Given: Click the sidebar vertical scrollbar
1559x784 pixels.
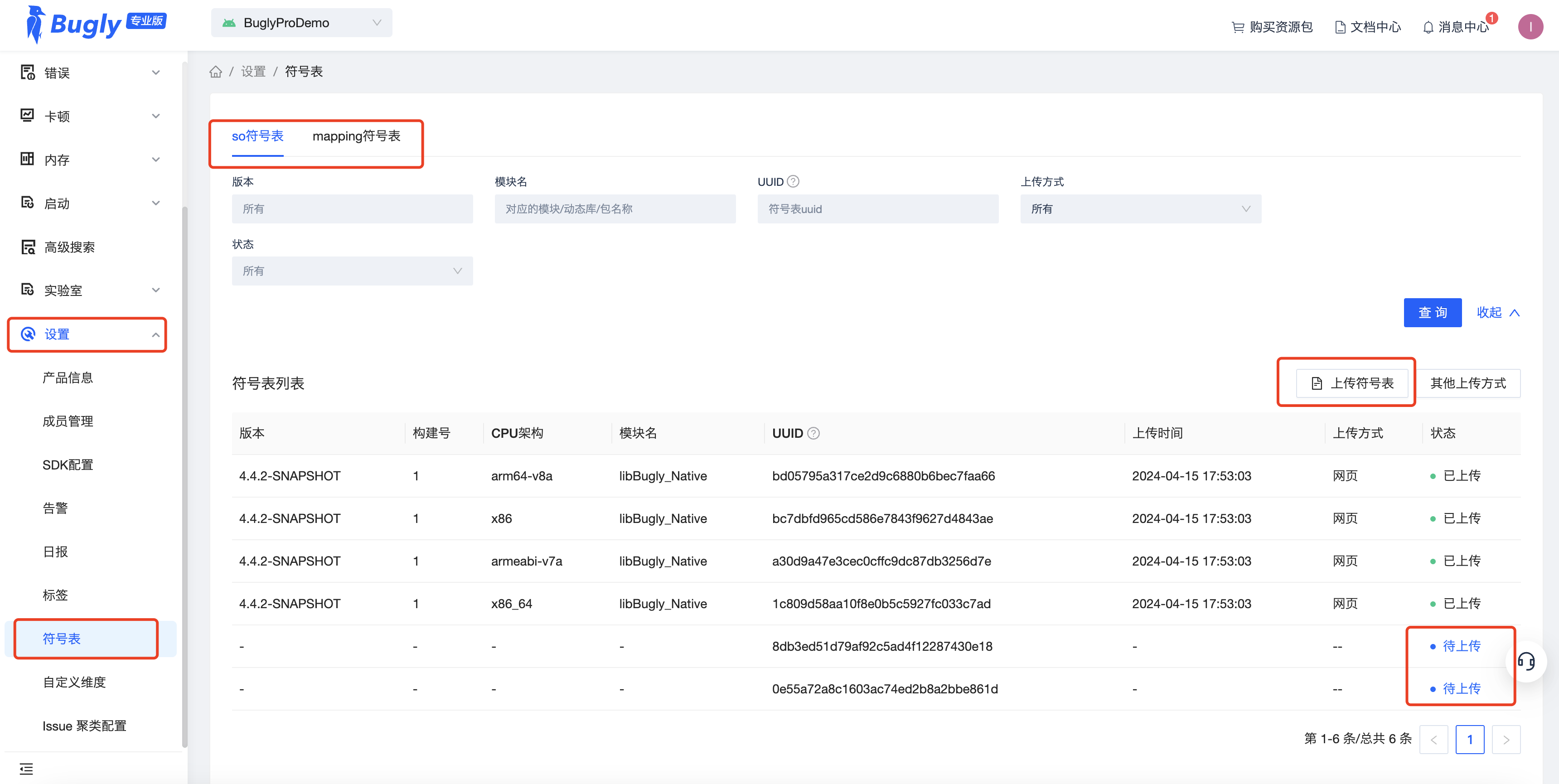Looking at the screenshot, I should [184, 476].
